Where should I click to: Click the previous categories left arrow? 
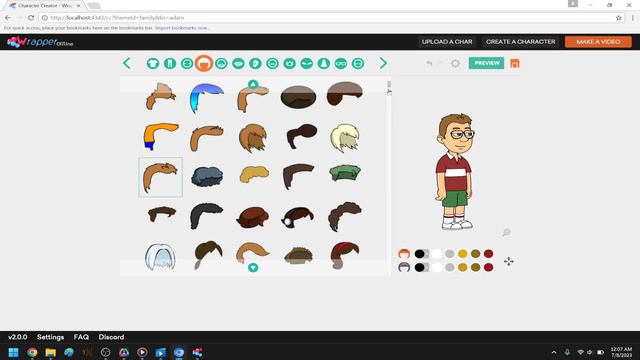[x=127, y=63]
